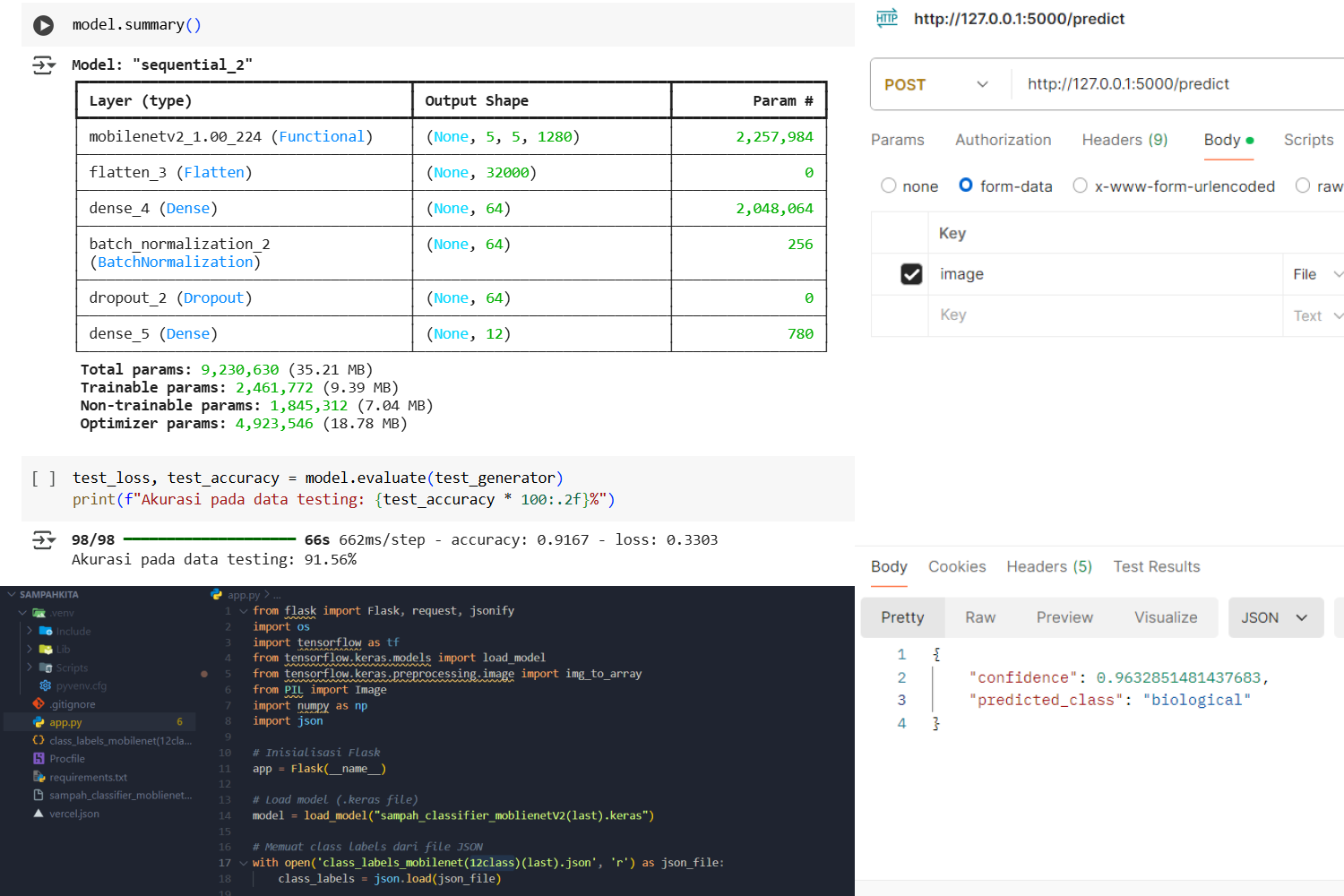Click the vercel.json triangle icon
1344x896 pixels.
(x=38, y=814)
